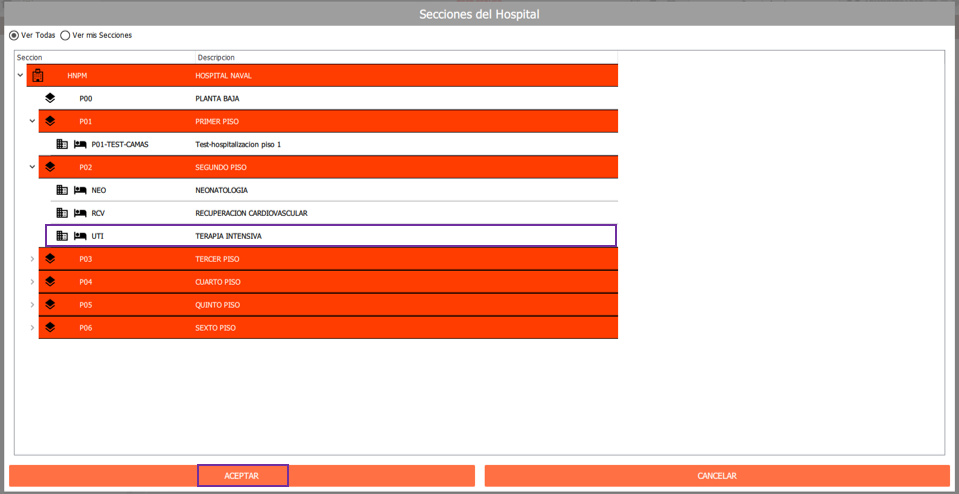Collapse the P01 Primer Piso node
This screenshot has width=959, height=494.
pyautogui.click(x=32, y=121)
